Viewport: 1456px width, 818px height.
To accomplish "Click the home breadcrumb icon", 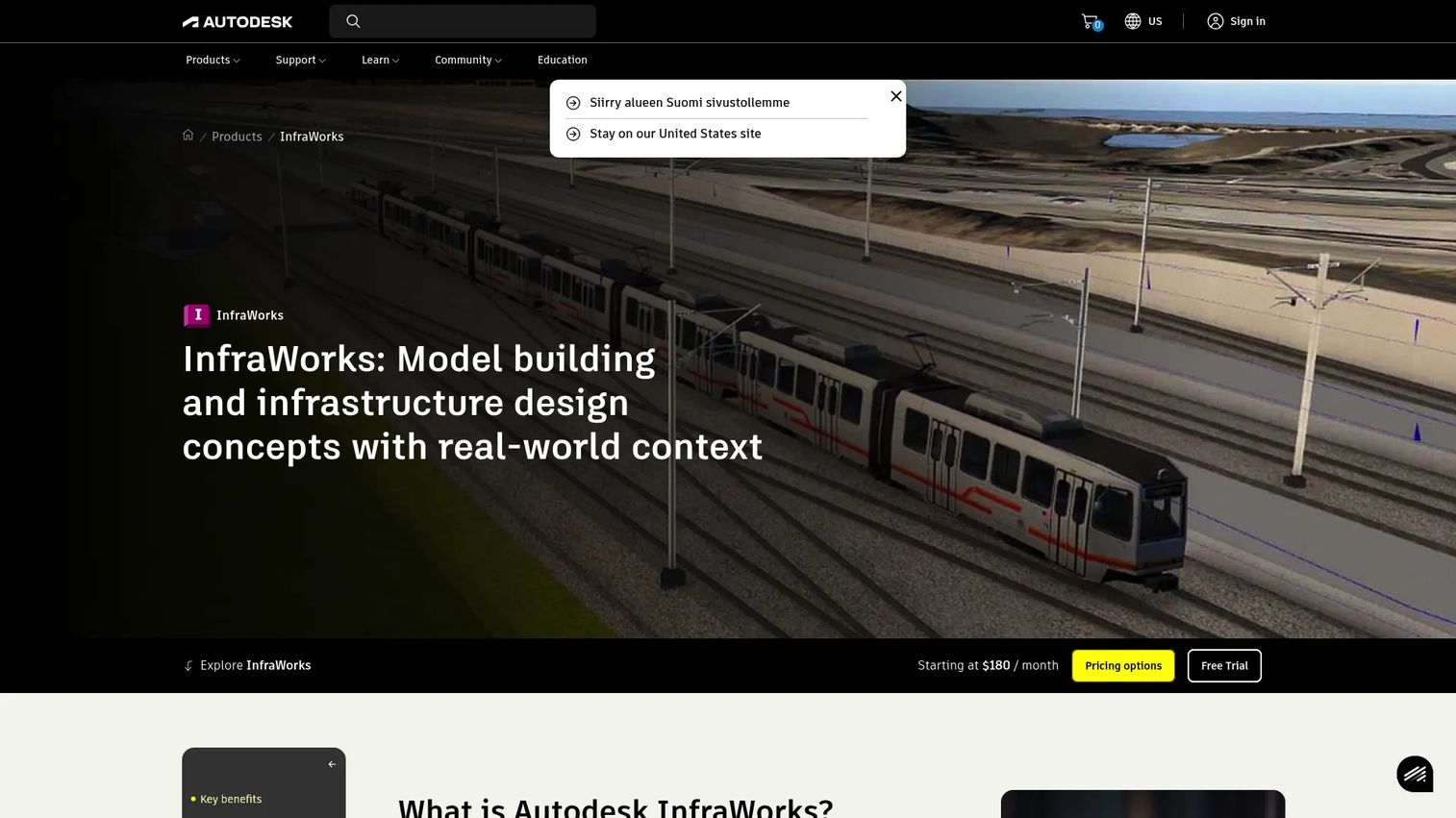I will click(188, 136).
